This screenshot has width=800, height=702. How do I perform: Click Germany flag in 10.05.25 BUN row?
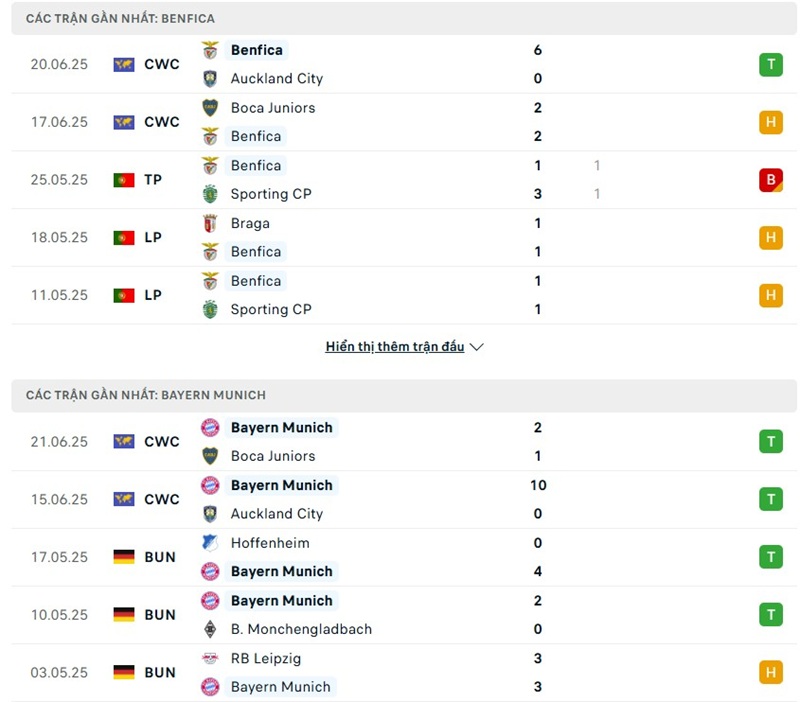click(x=123, y=615)
